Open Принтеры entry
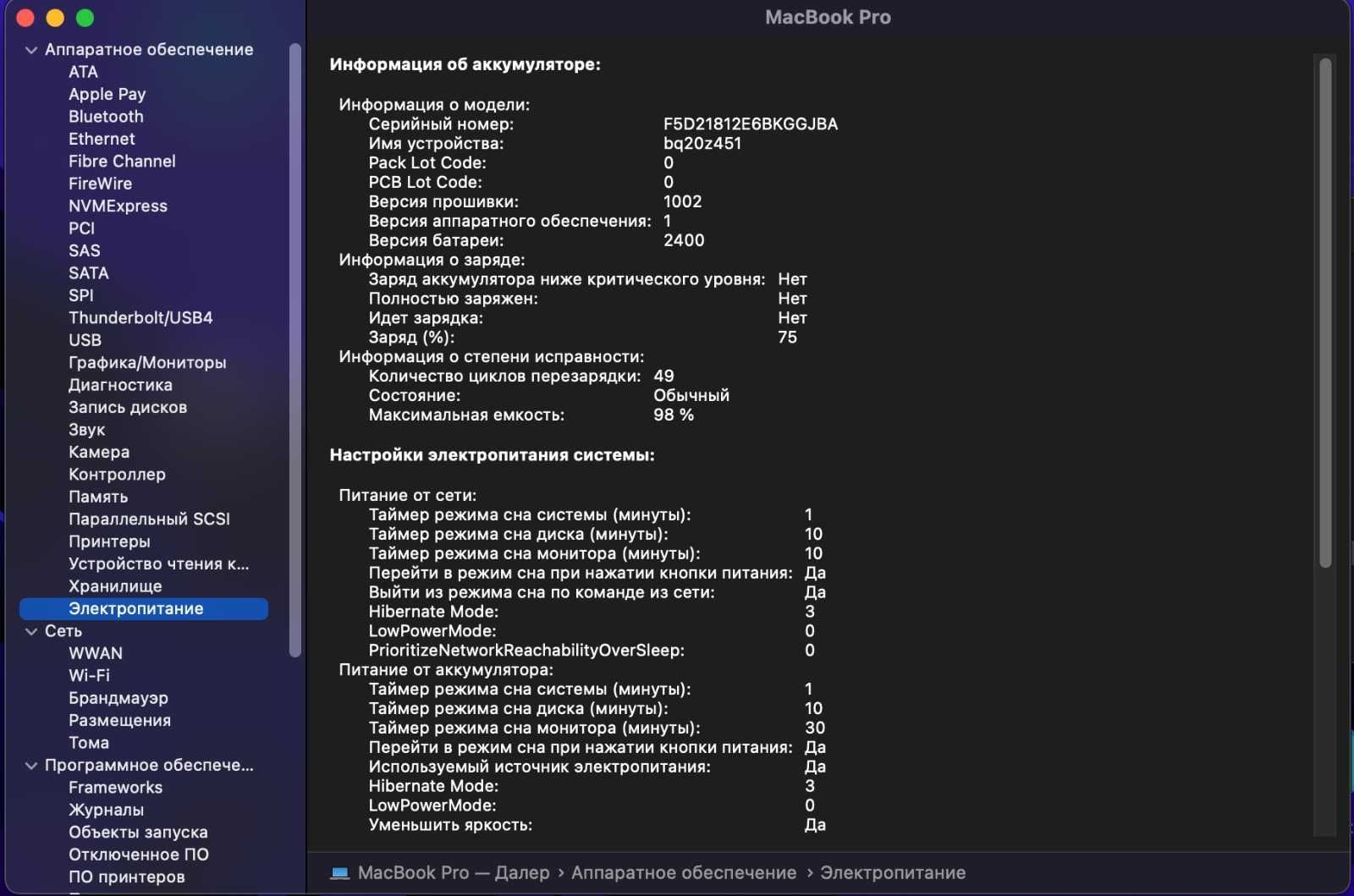This screenshot has width=1354, height=896. pos(109,541)
